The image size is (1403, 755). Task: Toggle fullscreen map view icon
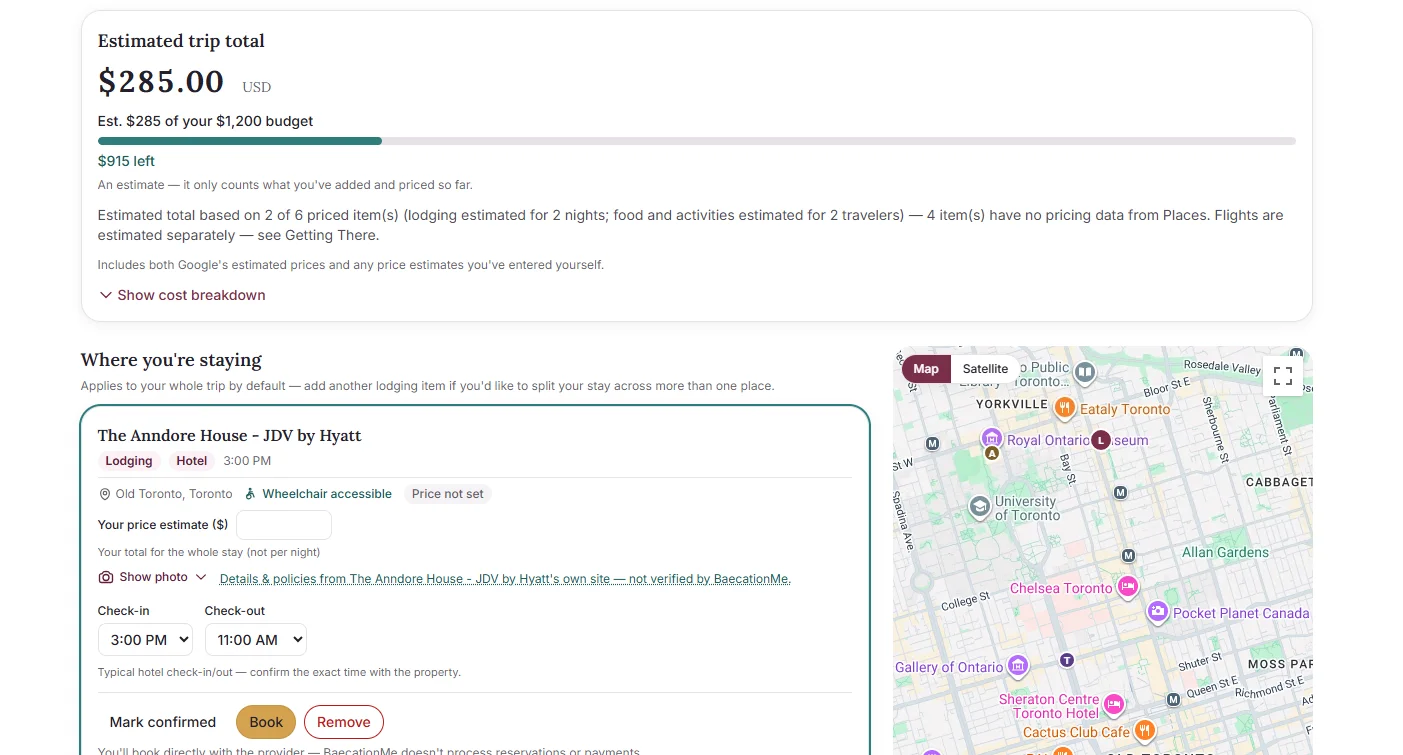point(1283,376)
